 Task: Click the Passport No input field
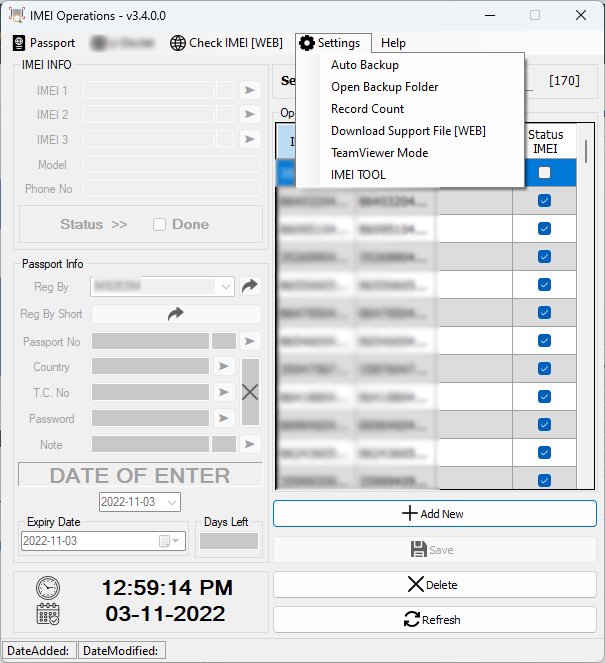[x=151, y=341]
